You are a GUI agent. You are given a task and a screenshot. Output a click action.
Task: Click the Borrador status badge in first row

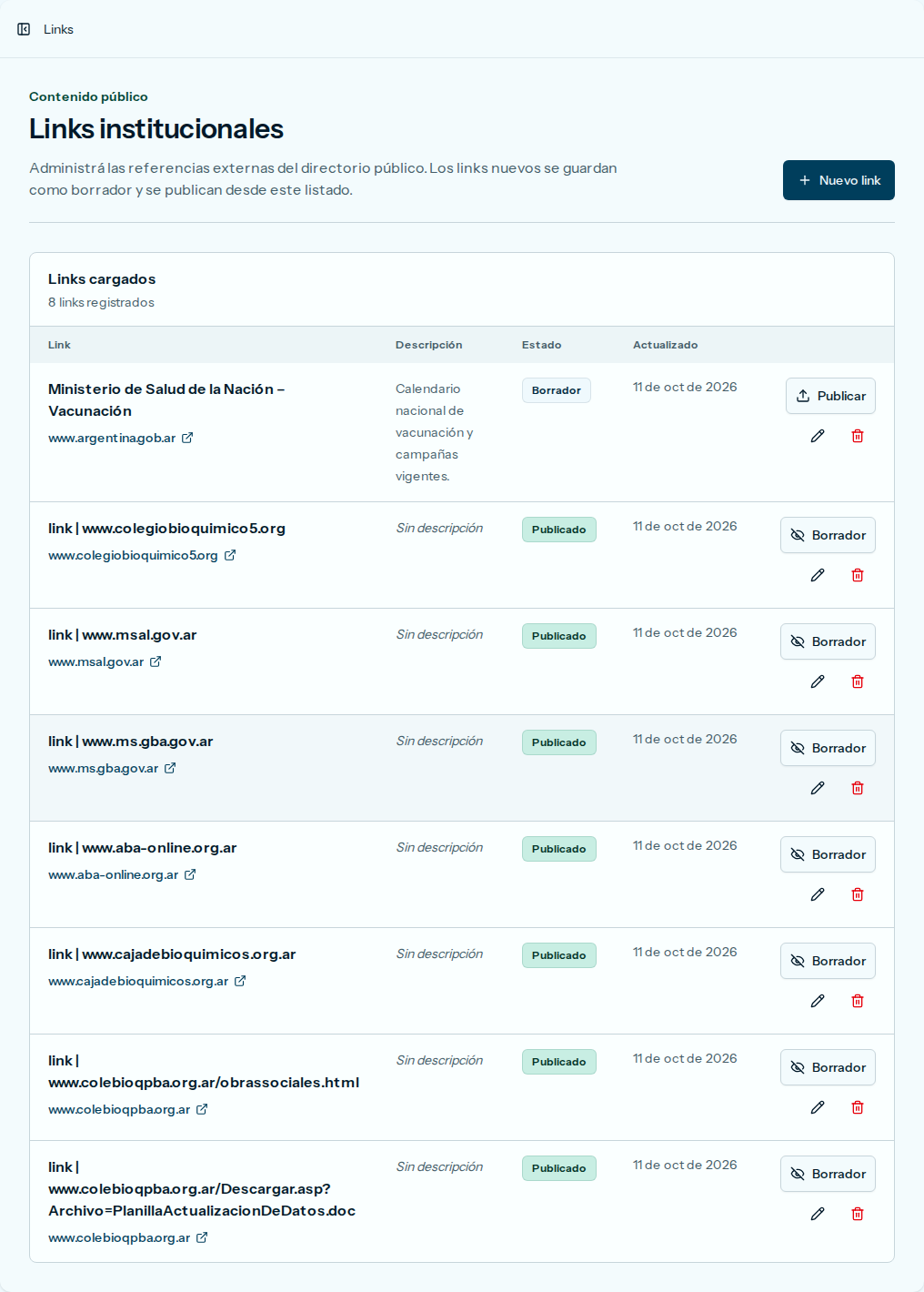[557, 390]
